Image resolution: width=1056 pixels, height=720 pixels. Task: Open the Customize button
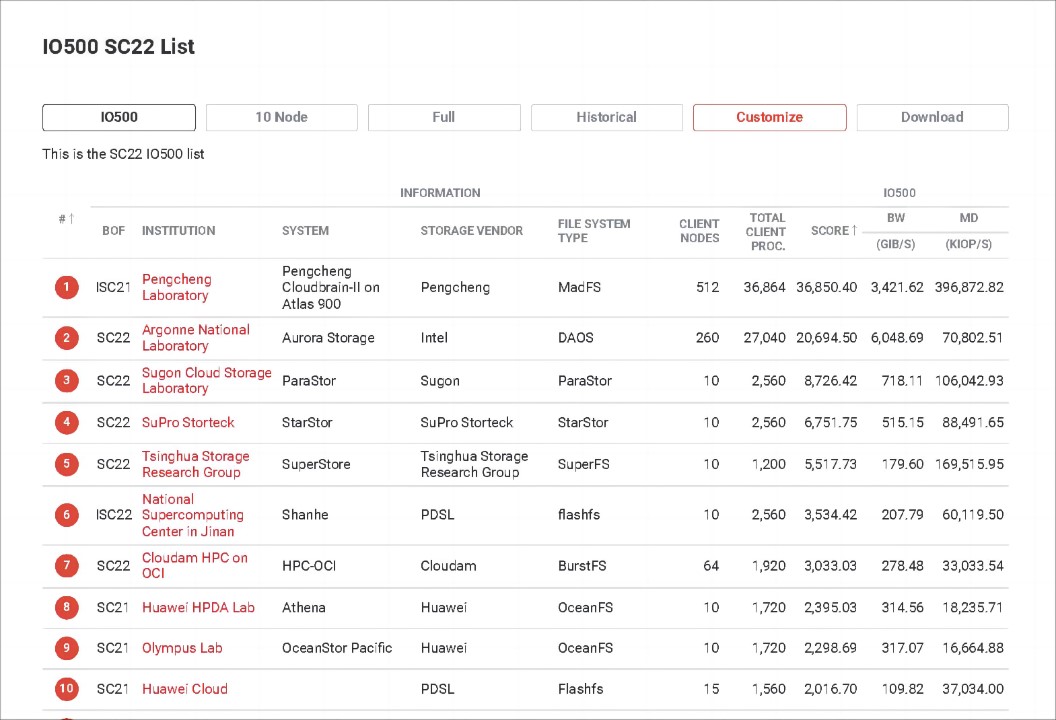(770, 117)
